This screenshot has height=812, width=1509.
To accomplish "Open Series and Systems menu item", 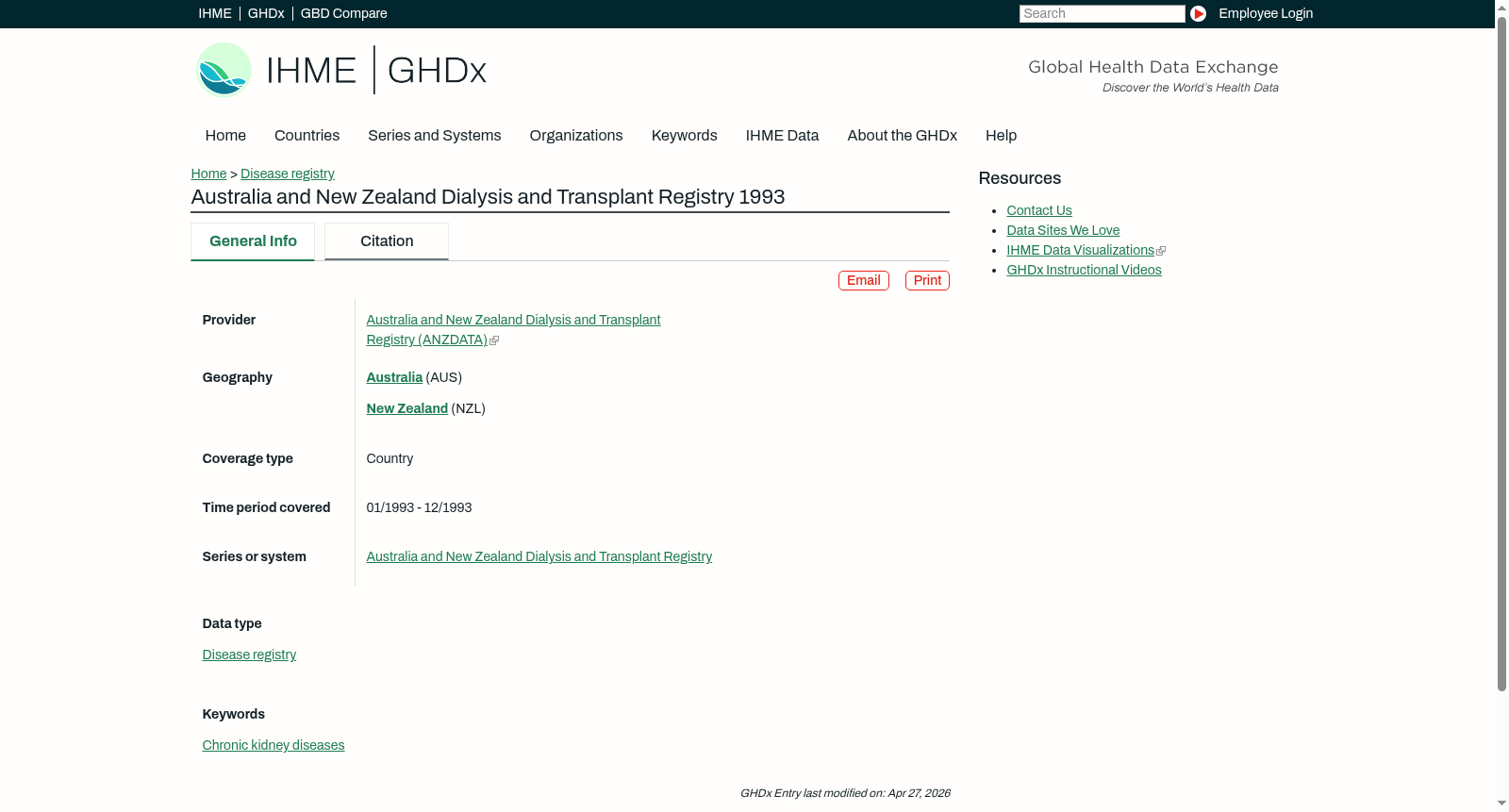I will pyautogui.click(x=434, y=136).
